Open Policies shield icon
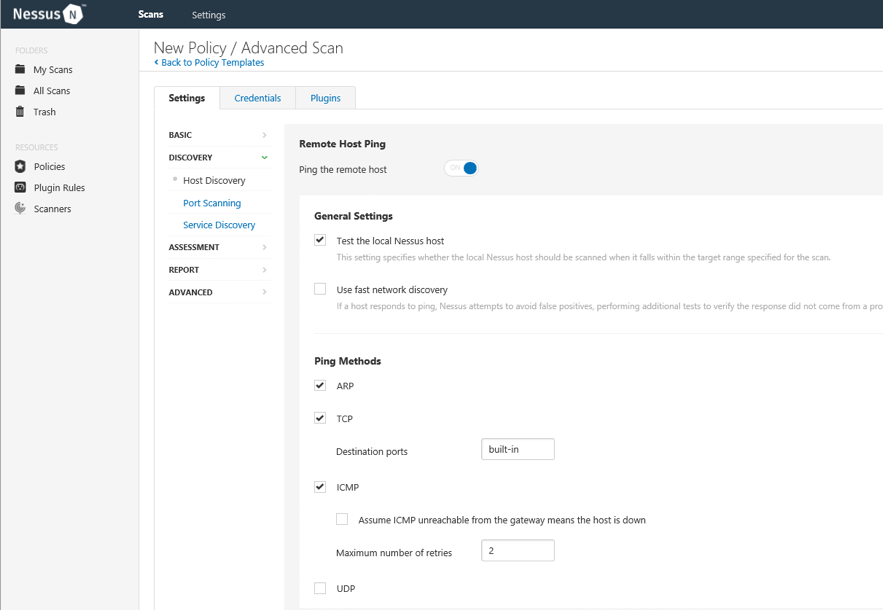Image resolution: width=883 pixels, height=610 pixels. [20, 166]
